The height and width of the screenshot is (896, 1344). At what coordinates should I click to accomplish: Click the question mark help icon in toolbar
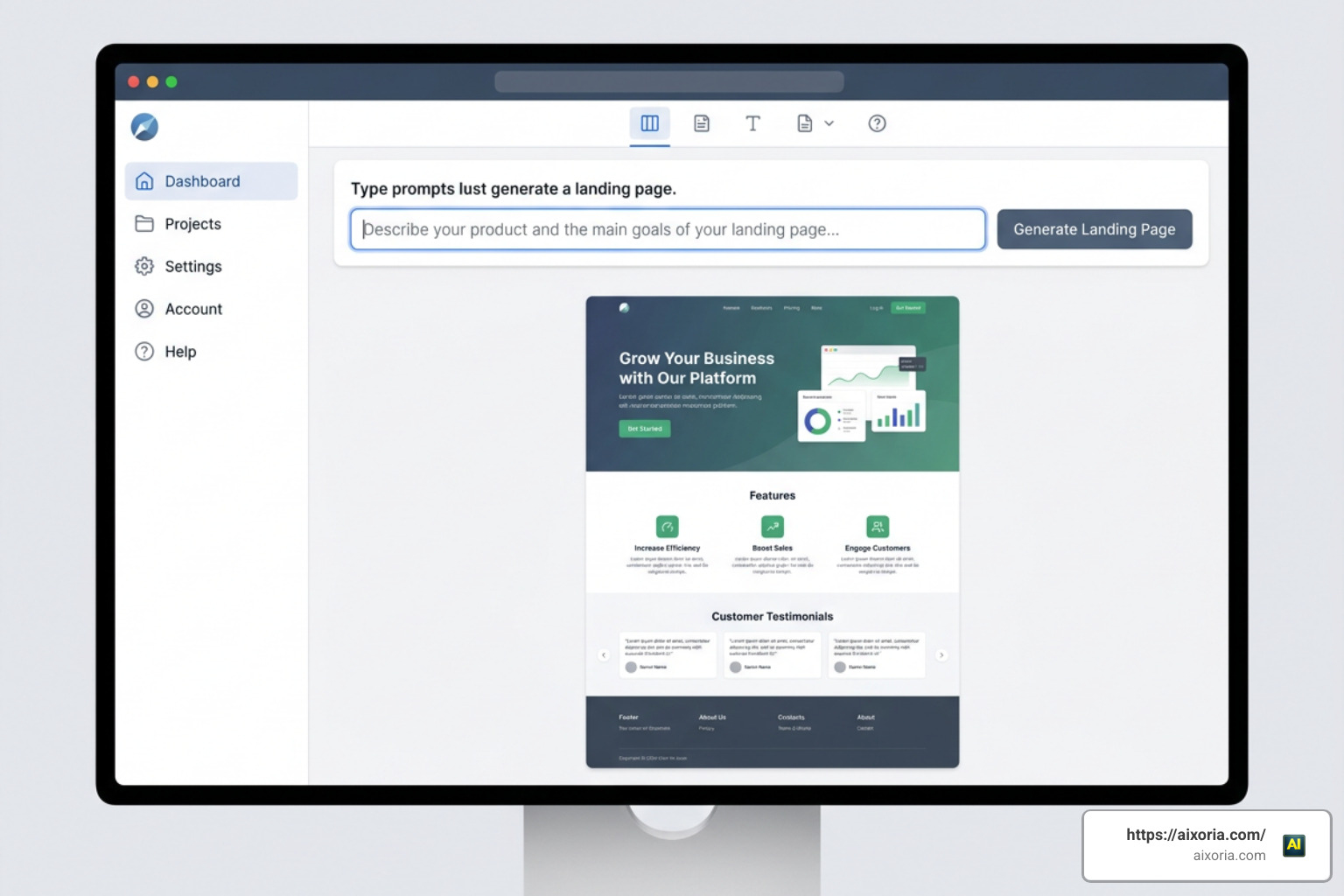click(877, 123)
